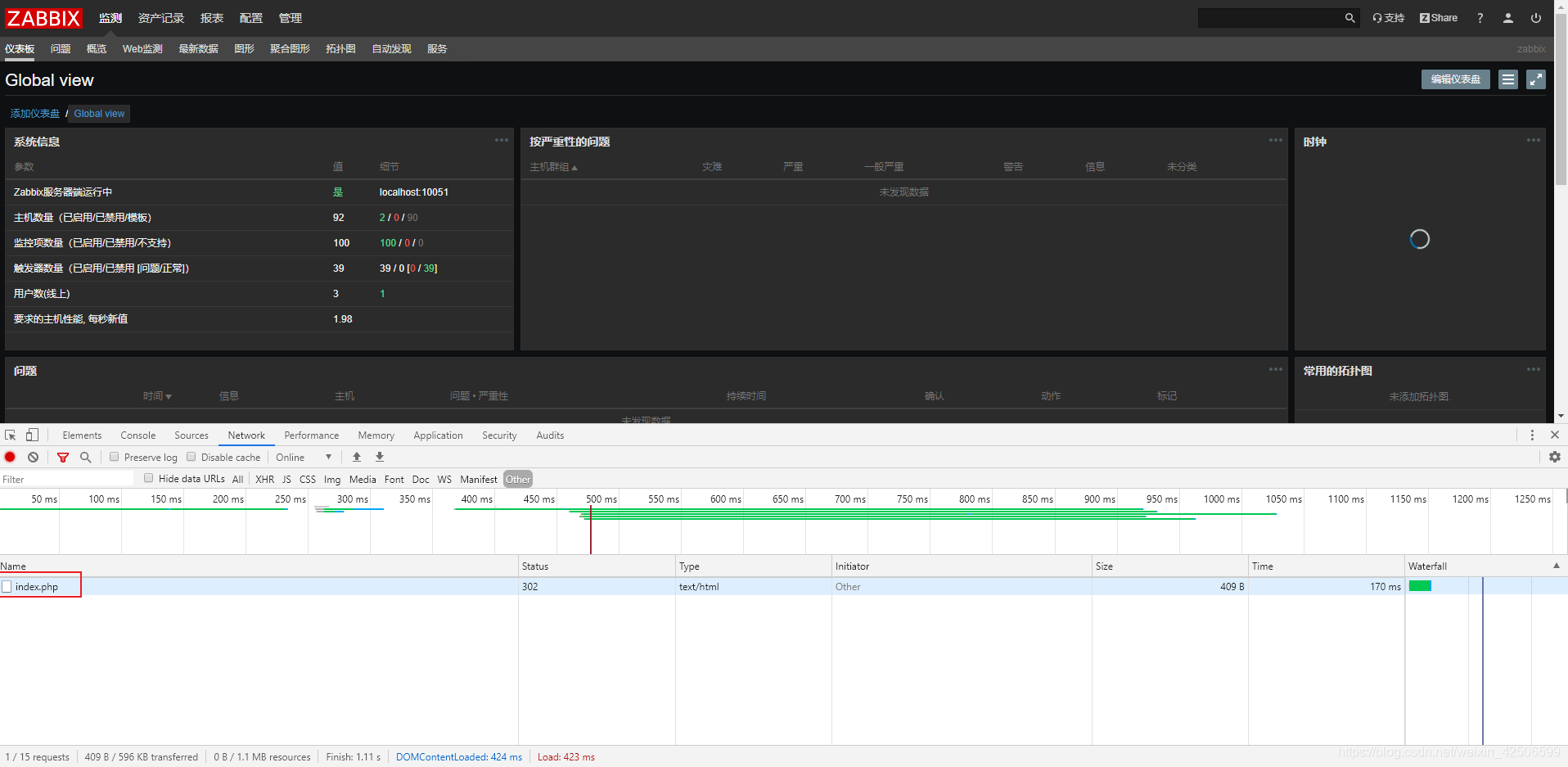Tick the index.php row checkbox icon
The height and width of the screenshot is (767, 1568).
click(x=7, y=587)
